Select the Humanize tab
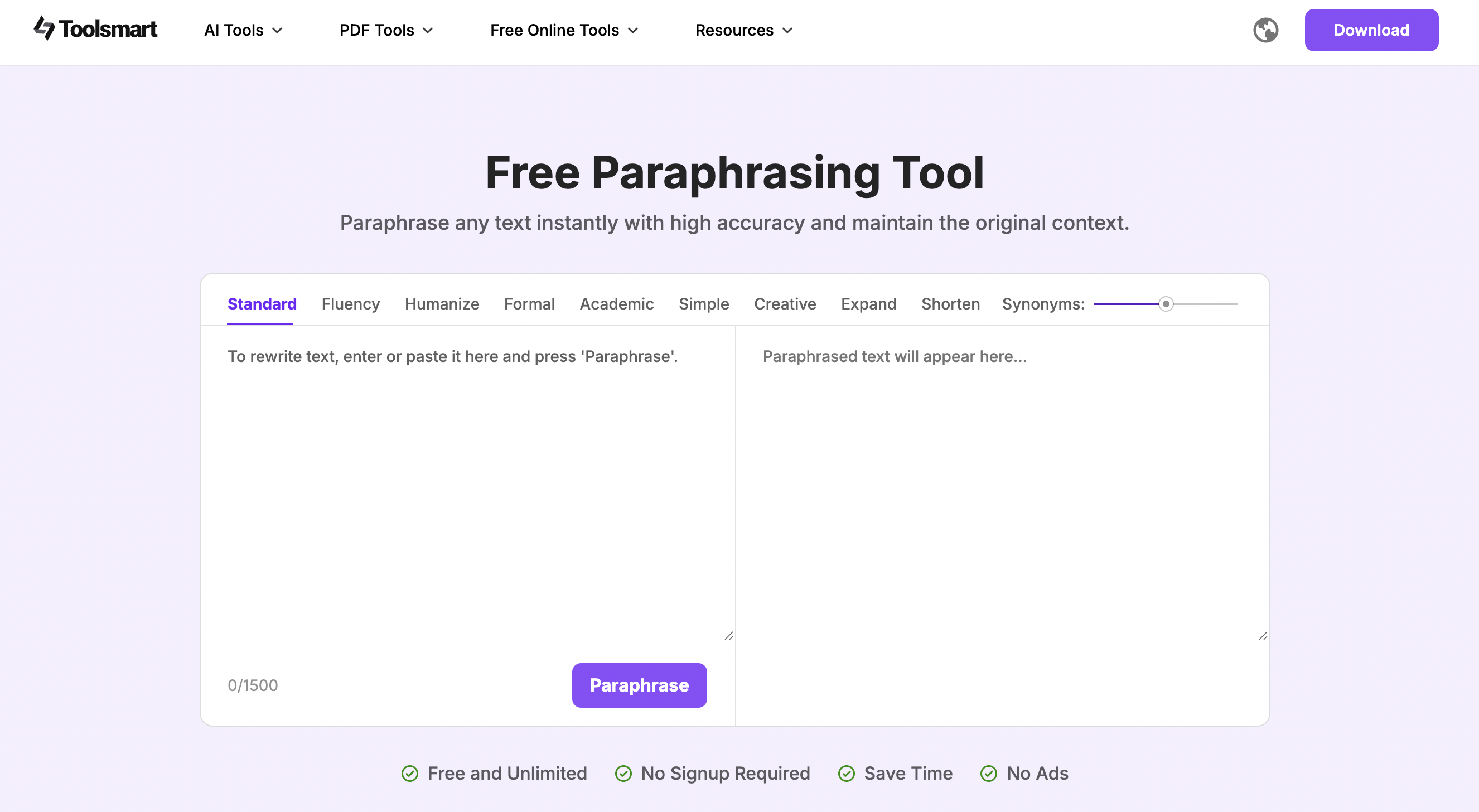This screenshot has width=1479, height=812. (442, 304)
